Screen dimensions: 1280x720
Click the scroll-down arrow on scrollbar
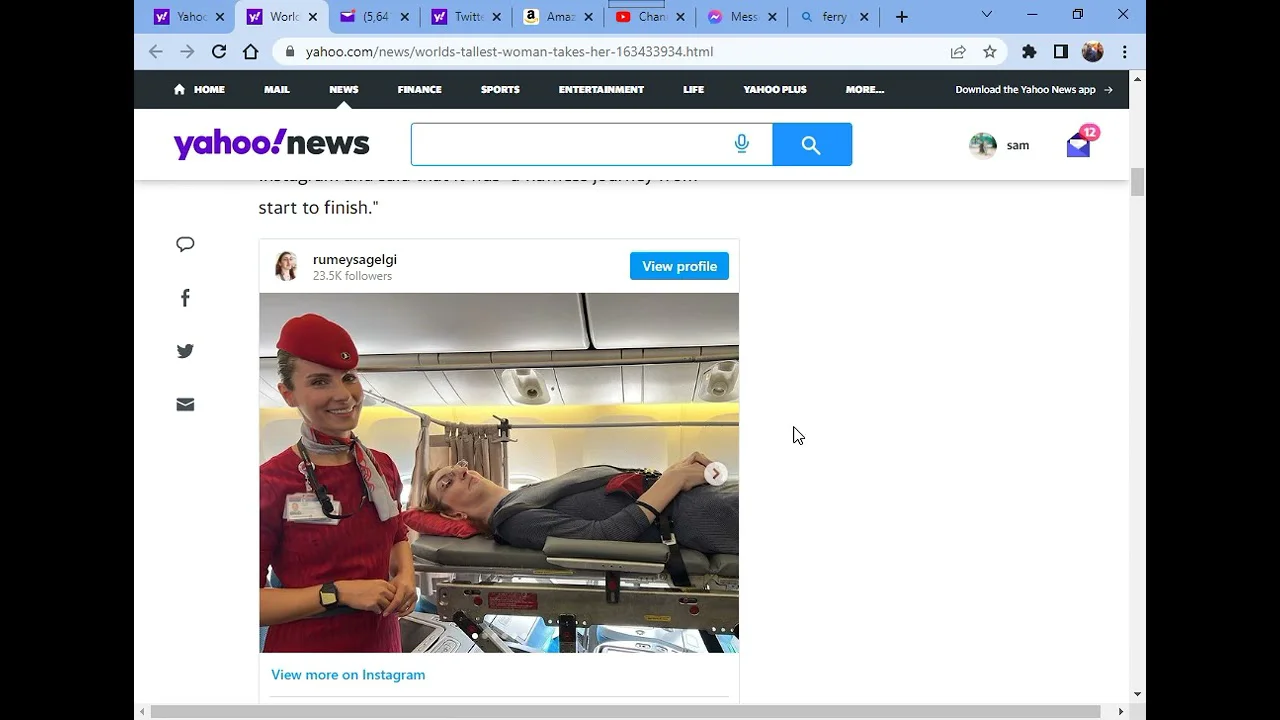click(x=1137, y=694)
